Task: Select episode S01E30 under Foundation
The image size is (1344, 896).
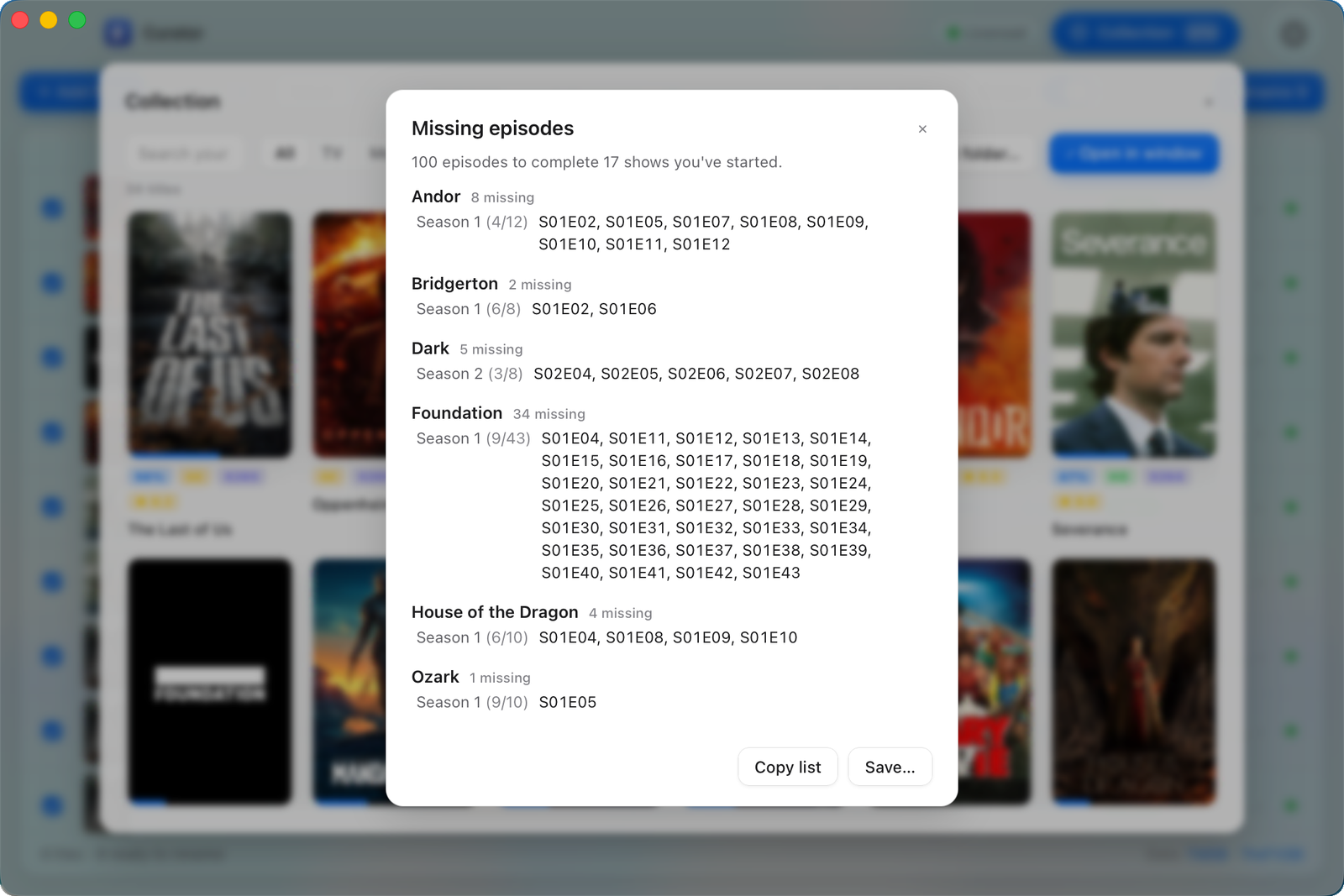Action: [x=571, y=528]
